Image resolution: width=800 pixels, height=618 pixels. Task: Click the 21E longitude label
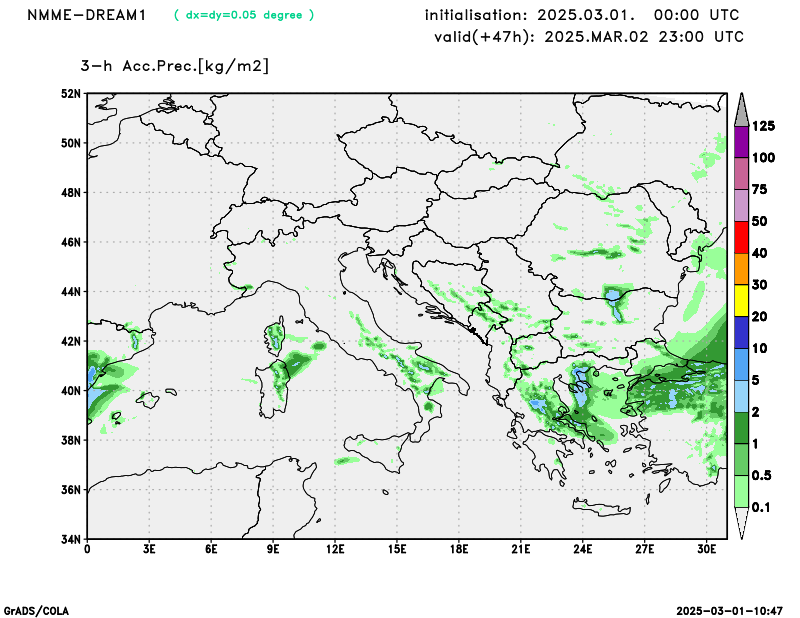521,550
